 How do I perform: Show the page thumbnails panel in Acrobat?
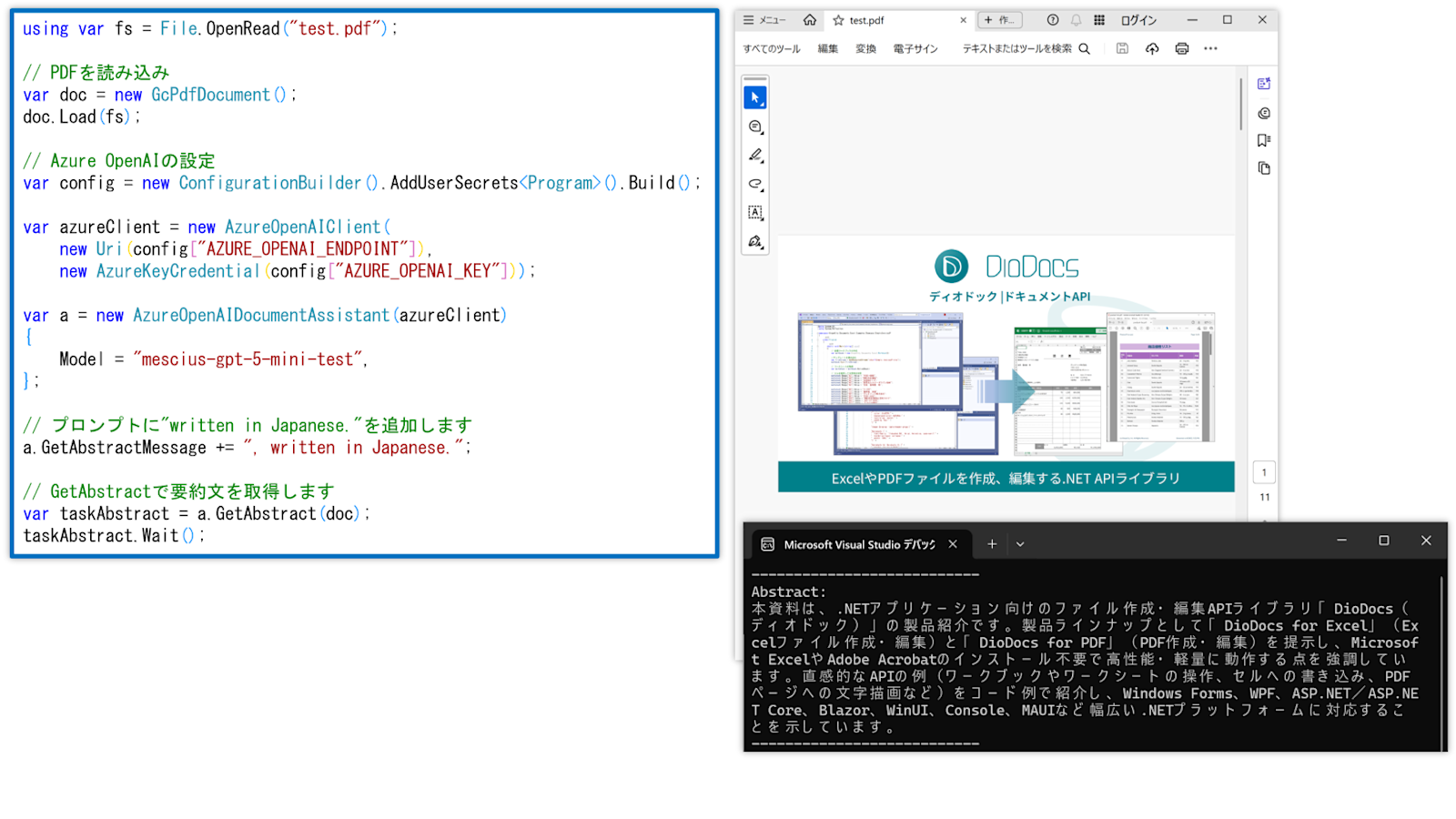click(x=1264, y=168)
